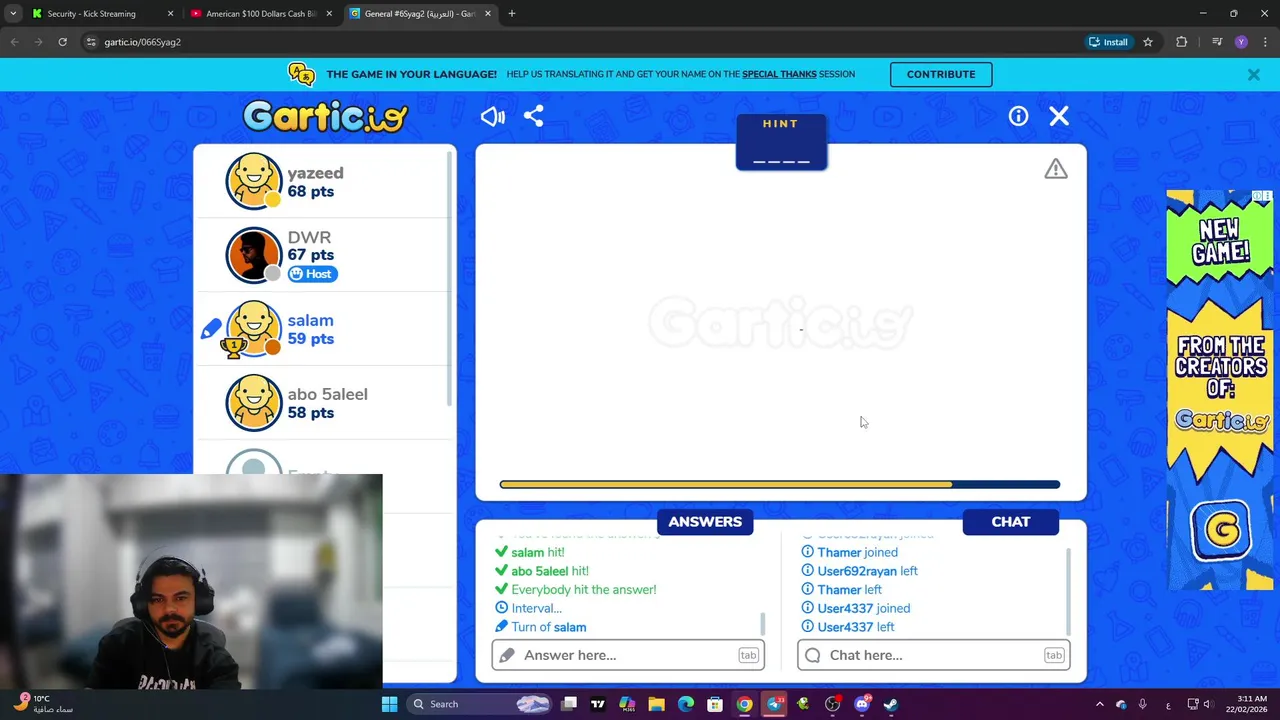Expand the tab search dropdown

[13, 14]
